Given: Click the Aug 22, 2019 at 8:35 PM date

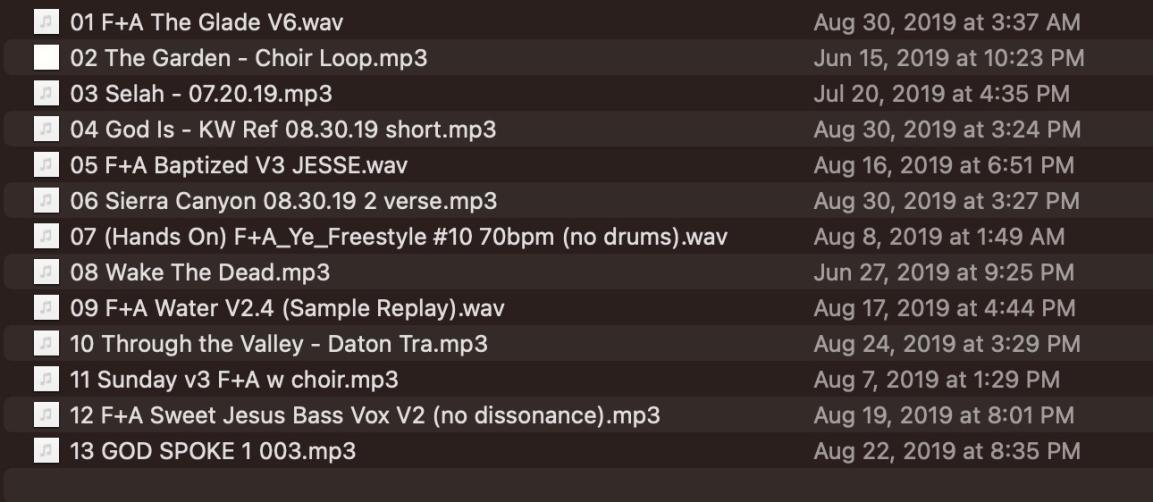Looking at the screenshot, I should pos(946,451).
